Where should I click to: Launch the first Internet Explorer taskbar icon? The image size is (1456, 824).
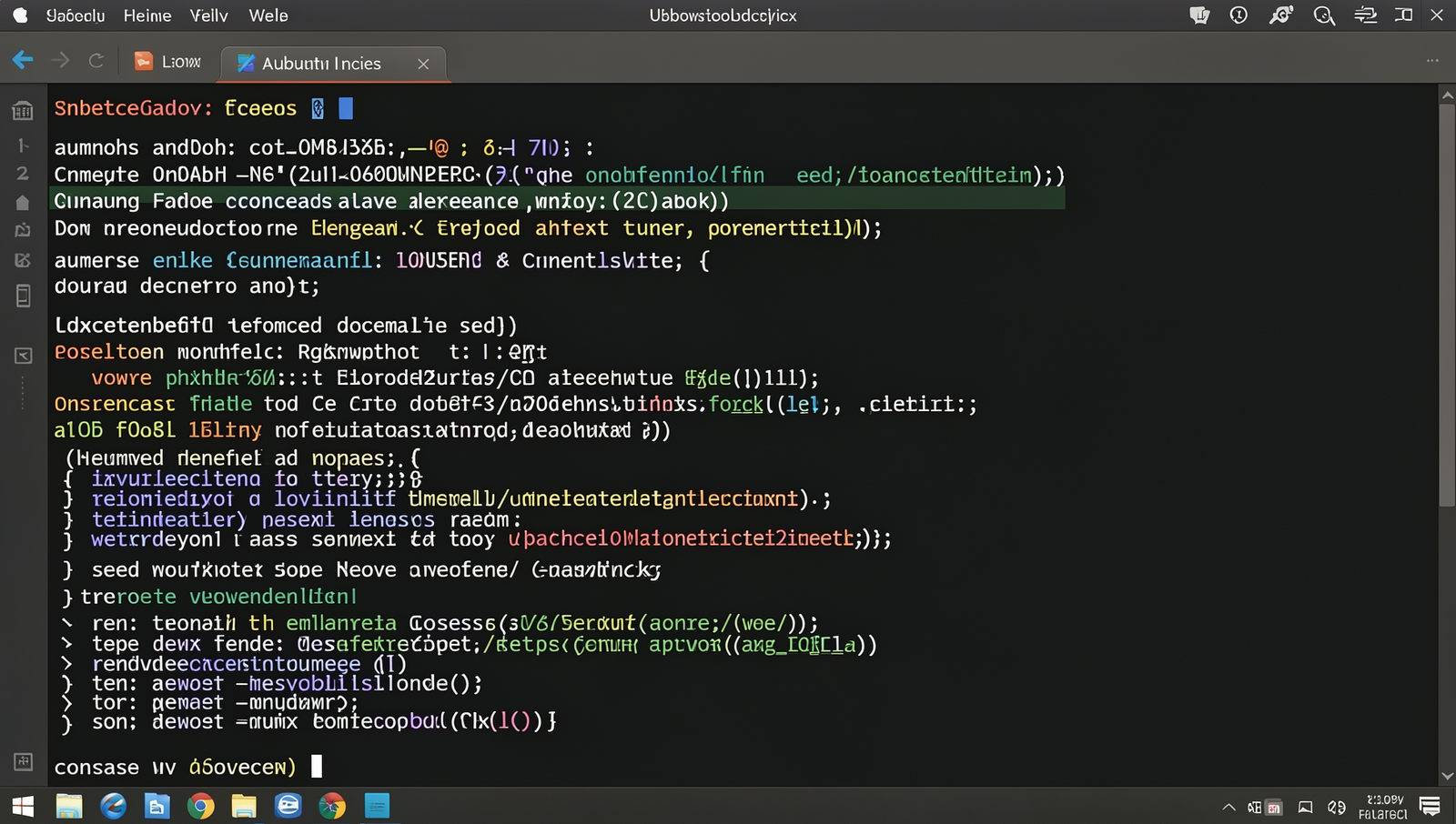(x=113, y=806)
